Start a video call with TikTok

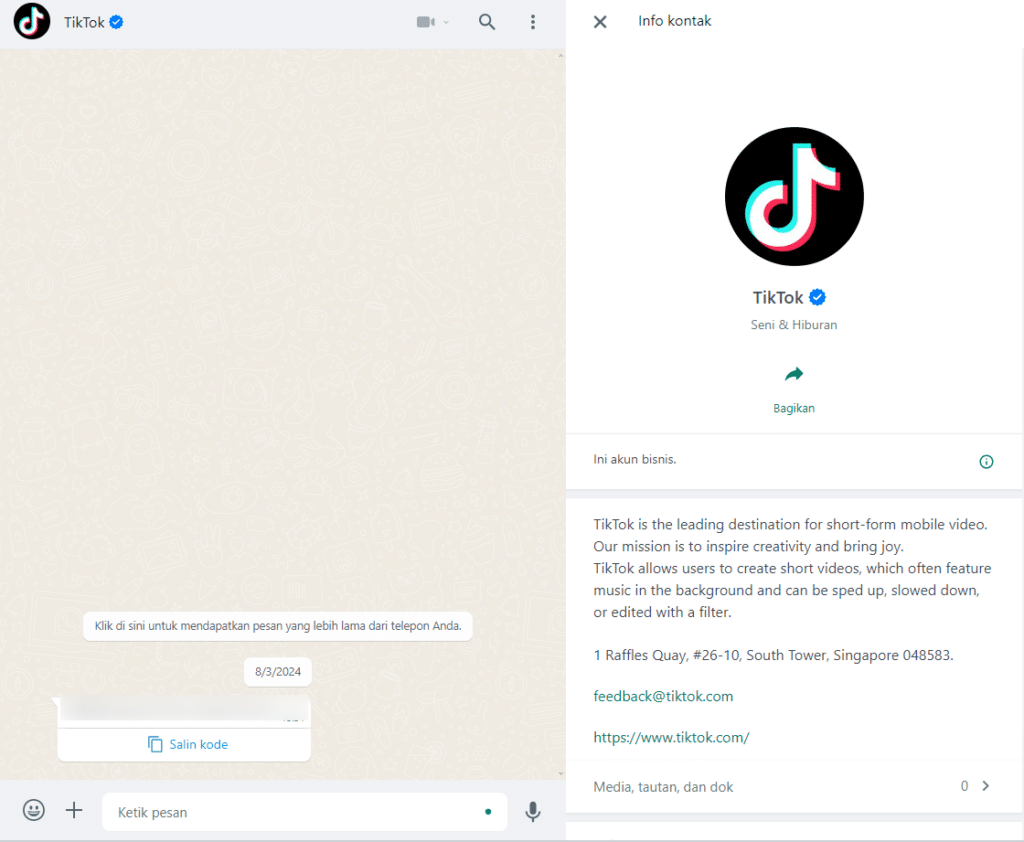426,22
